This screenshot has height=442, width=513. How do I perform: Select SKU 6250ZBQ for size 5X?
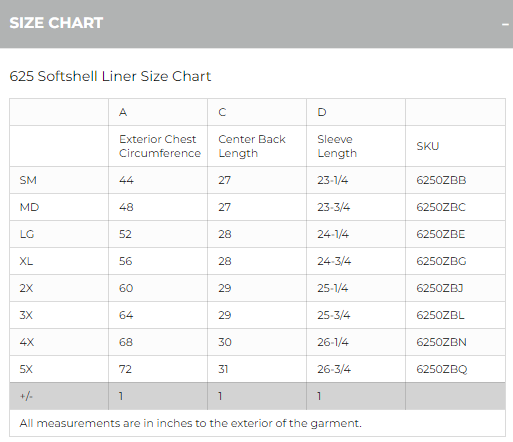[x=442, y=369]
